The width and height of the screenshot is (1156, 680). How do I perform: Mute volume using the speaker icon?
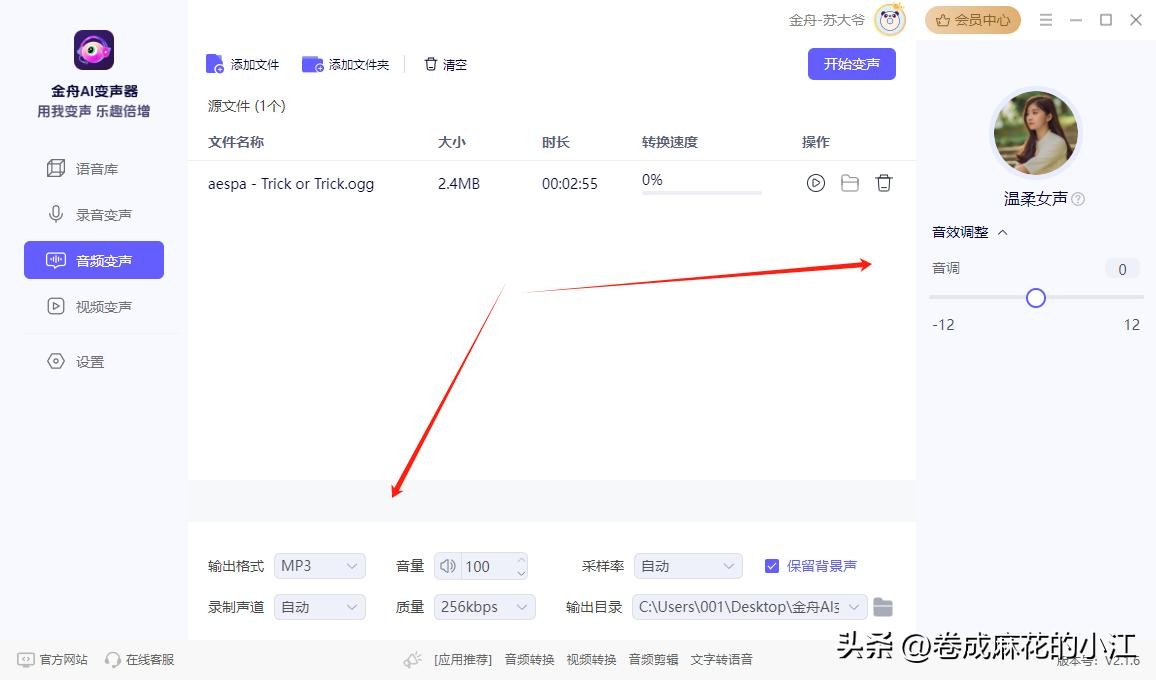tap(448, 566)
